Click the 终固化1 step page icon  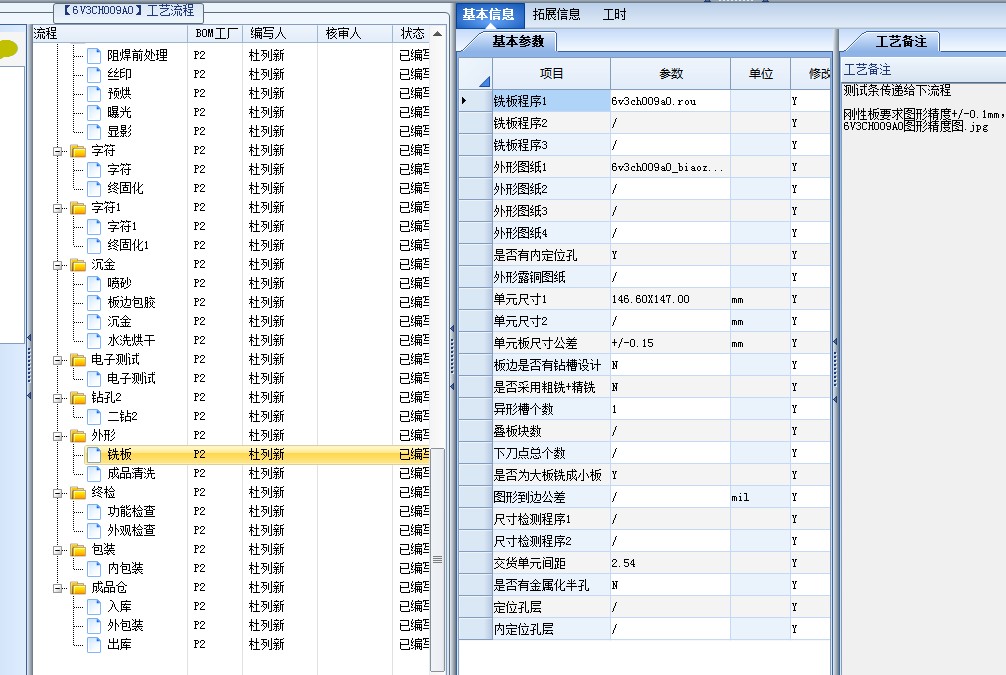(x=94, y=245)
